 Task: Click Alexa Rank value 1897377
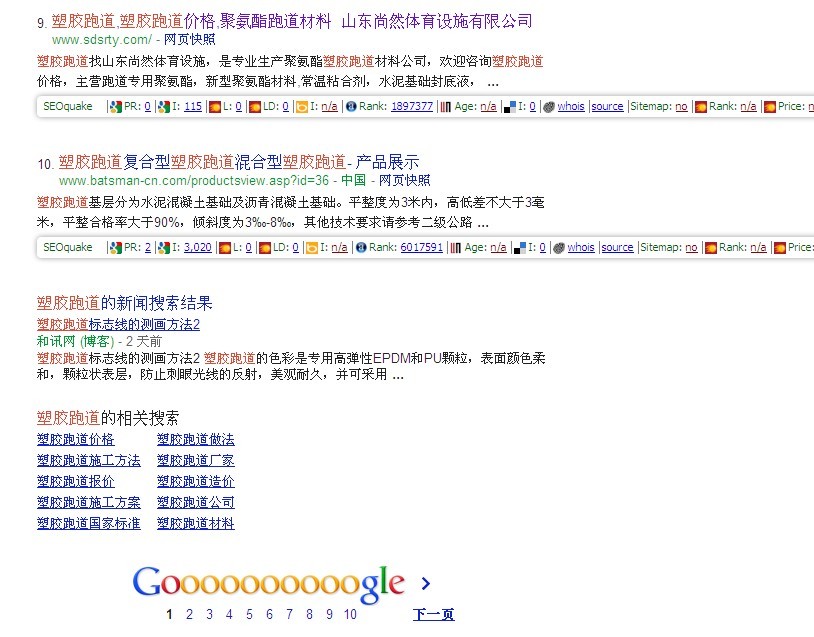click(412, 106)
